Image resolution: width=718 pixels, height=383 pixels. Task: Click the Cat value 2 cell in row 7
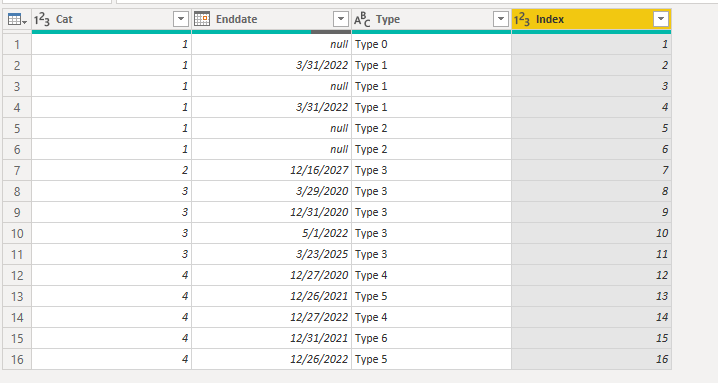(x=111, y=170)
